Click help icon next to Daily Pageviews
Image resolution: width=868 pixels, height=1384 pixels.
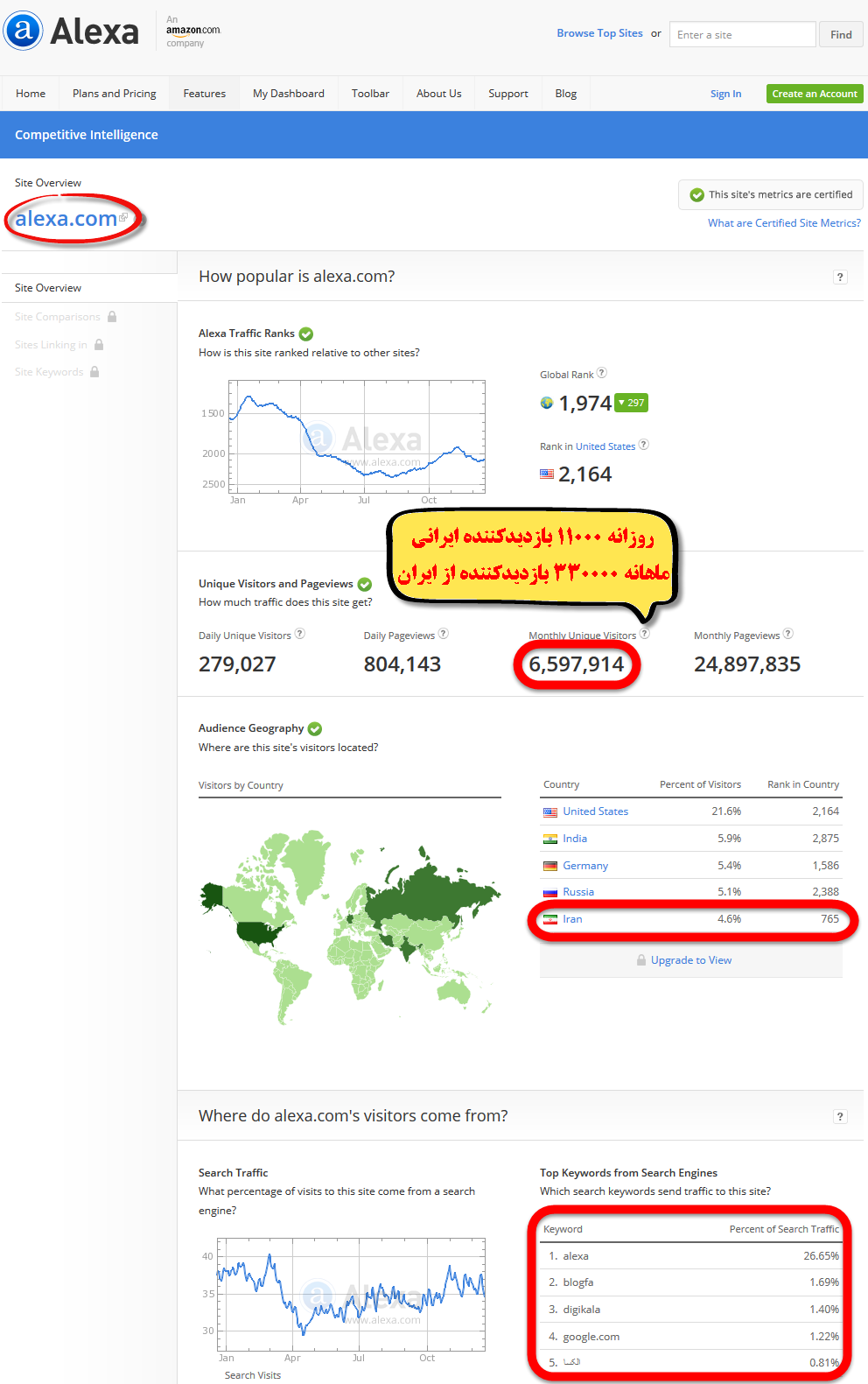(x=444, y=634)
